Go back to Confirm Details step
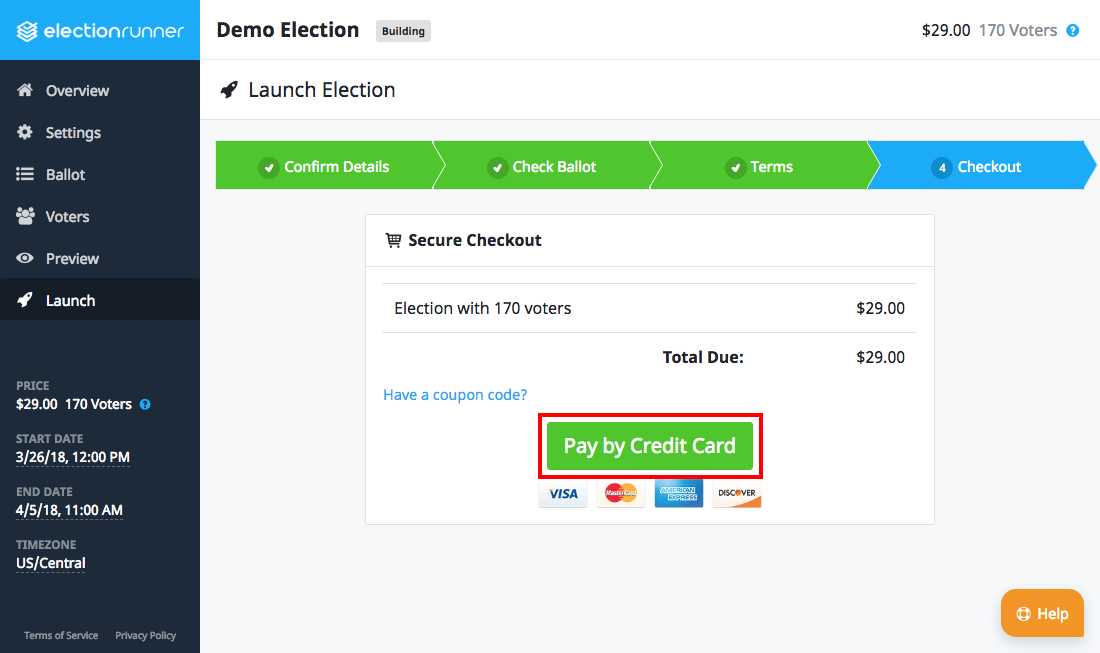Image resolution: width=1100 pixels, height=653 pixels. click(324, 166)
